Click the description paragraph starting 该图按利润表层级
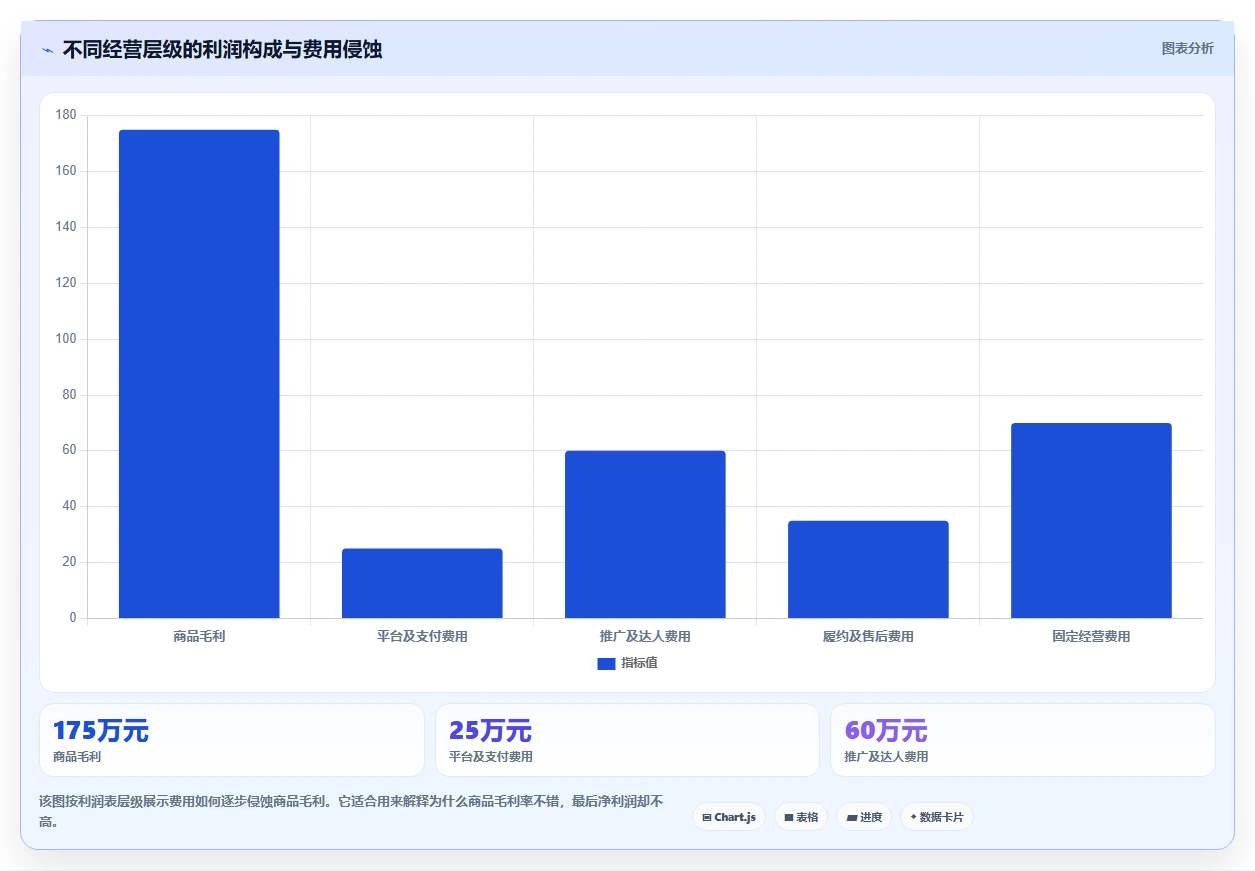The width and height of the screenshot is (1255, 871). 351,811
